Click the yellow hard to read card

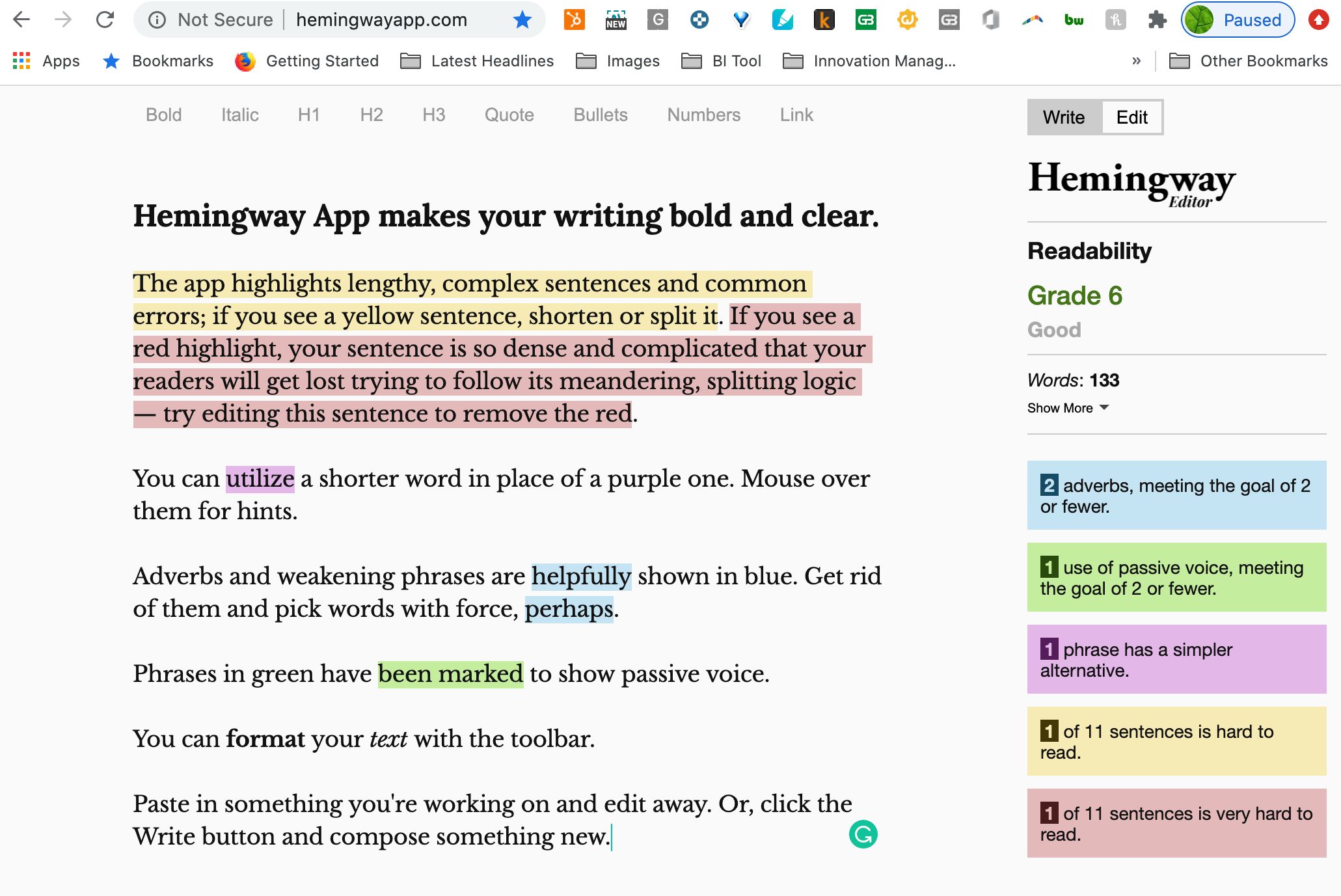(1176, 741)
